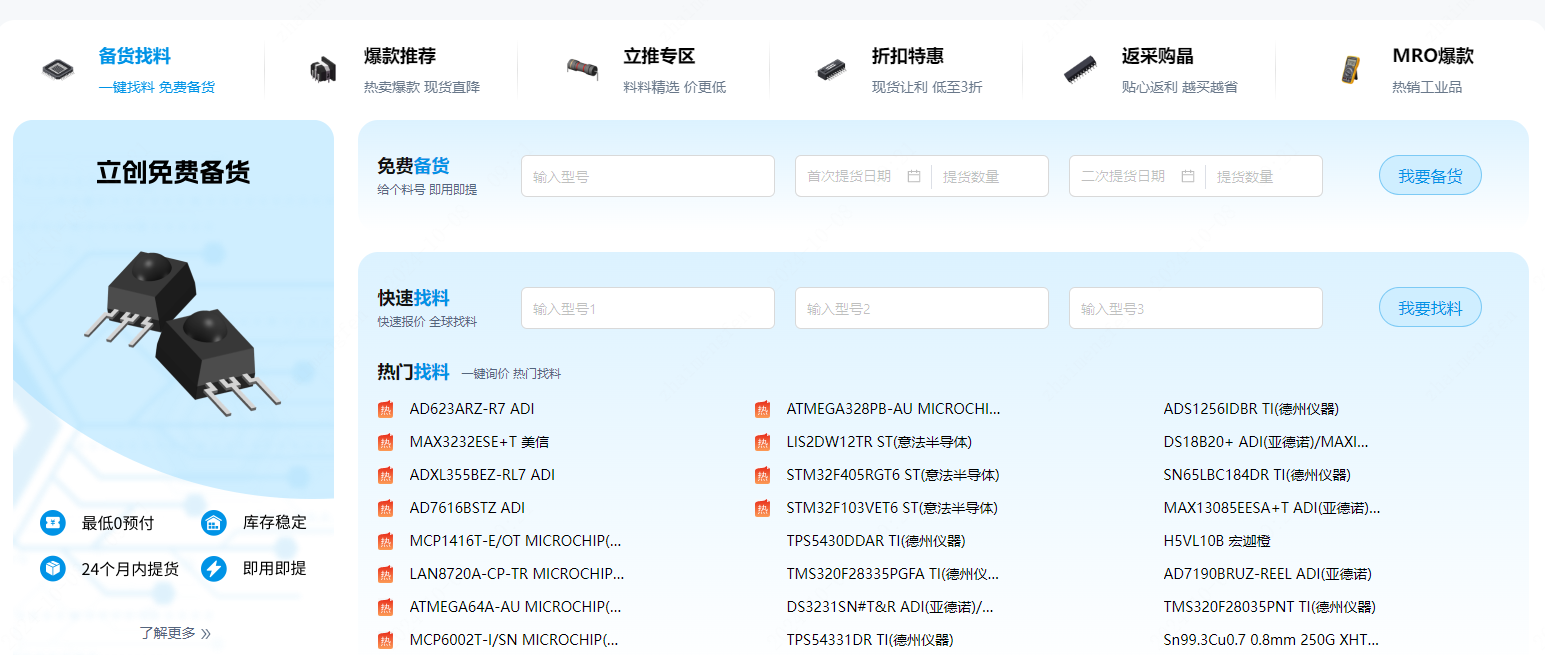Select STM32F103VET6 ST part name
The image size is (1545, 655).
tap(892, 508)
